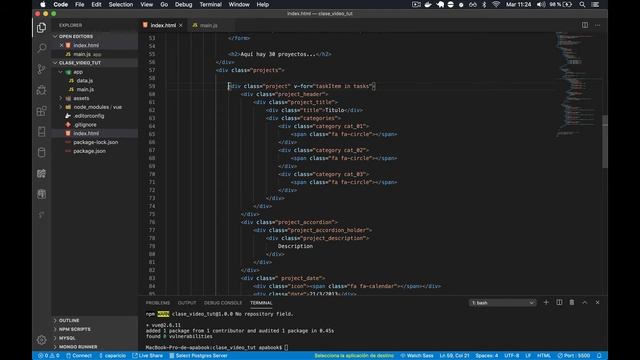Expand the node_modules / vue folder
This screenshot has height=360, width=640.
[98, 107]
